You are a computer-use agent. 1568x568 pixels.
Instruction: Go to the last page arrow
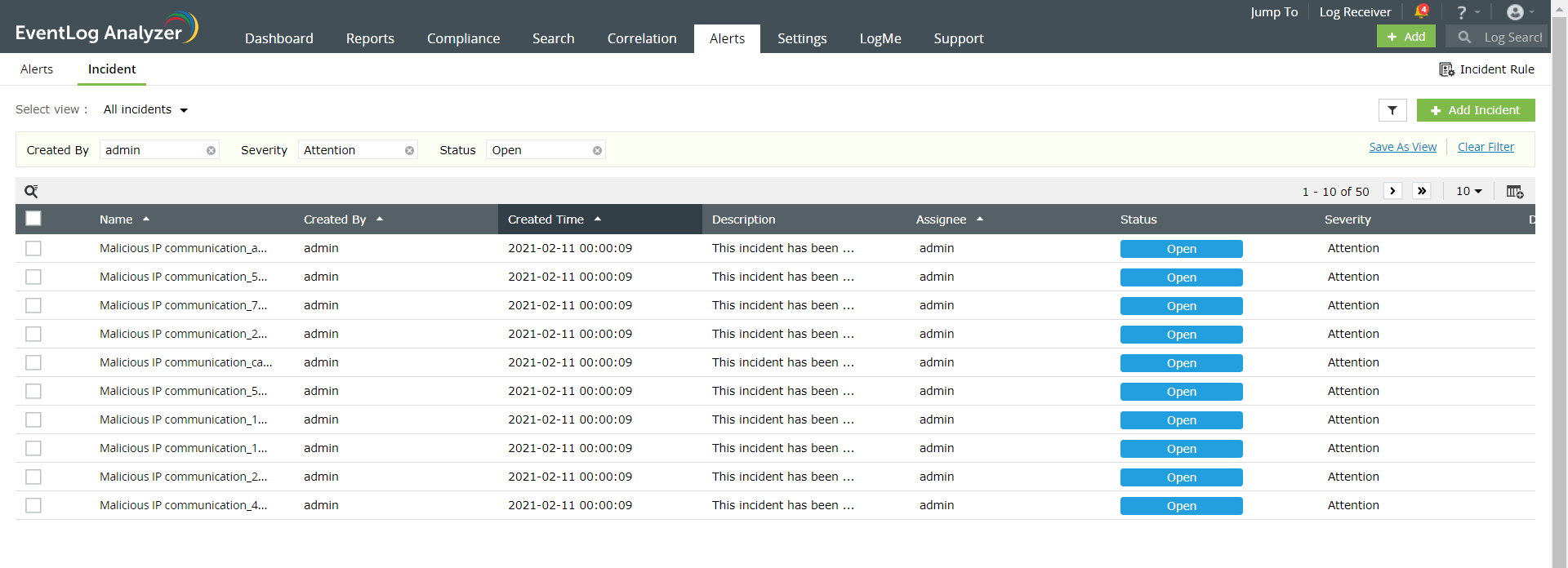pos(1422,191)
